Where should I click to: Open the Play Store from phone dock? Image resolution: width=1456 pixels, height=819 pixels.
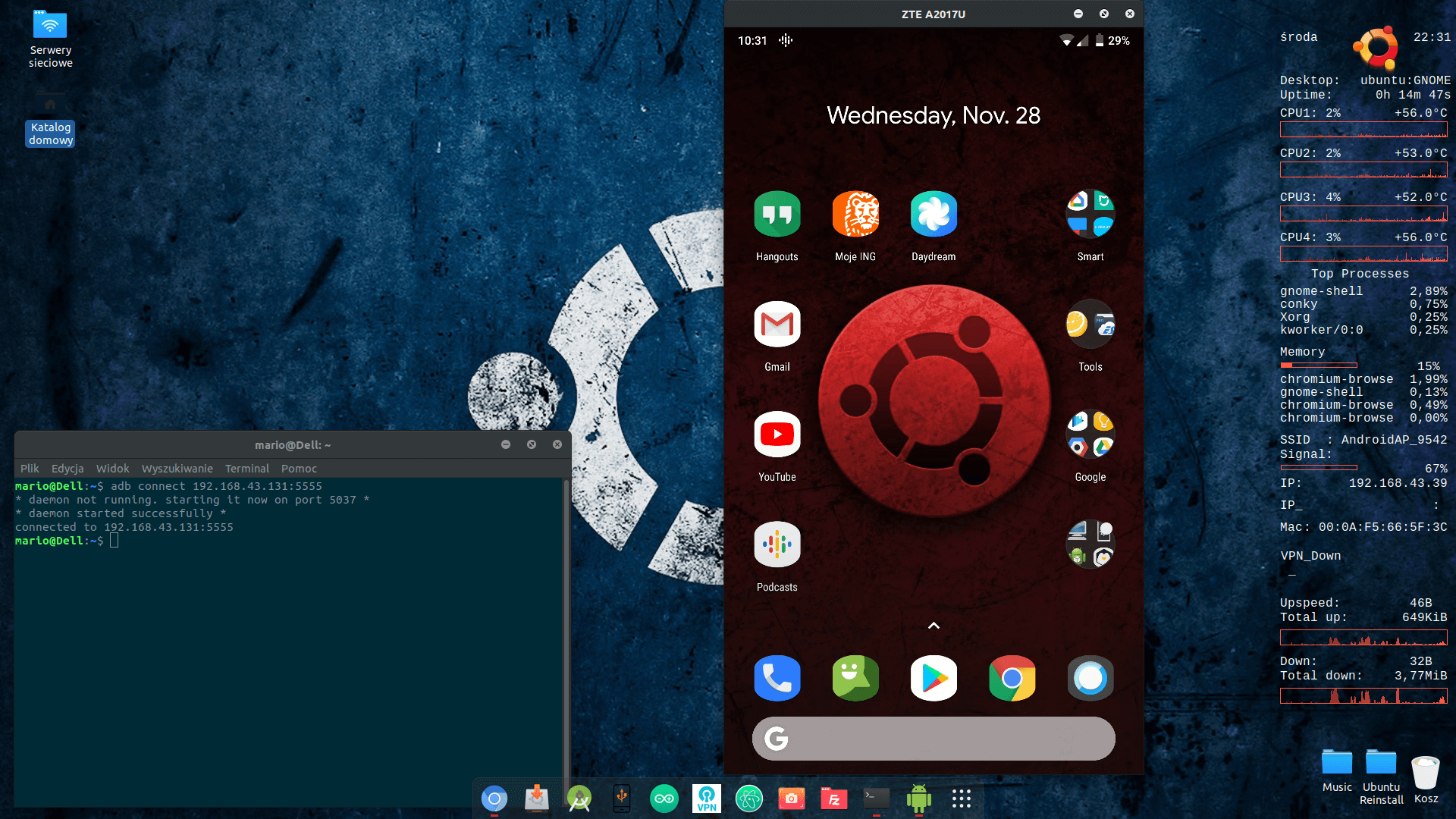934,678
